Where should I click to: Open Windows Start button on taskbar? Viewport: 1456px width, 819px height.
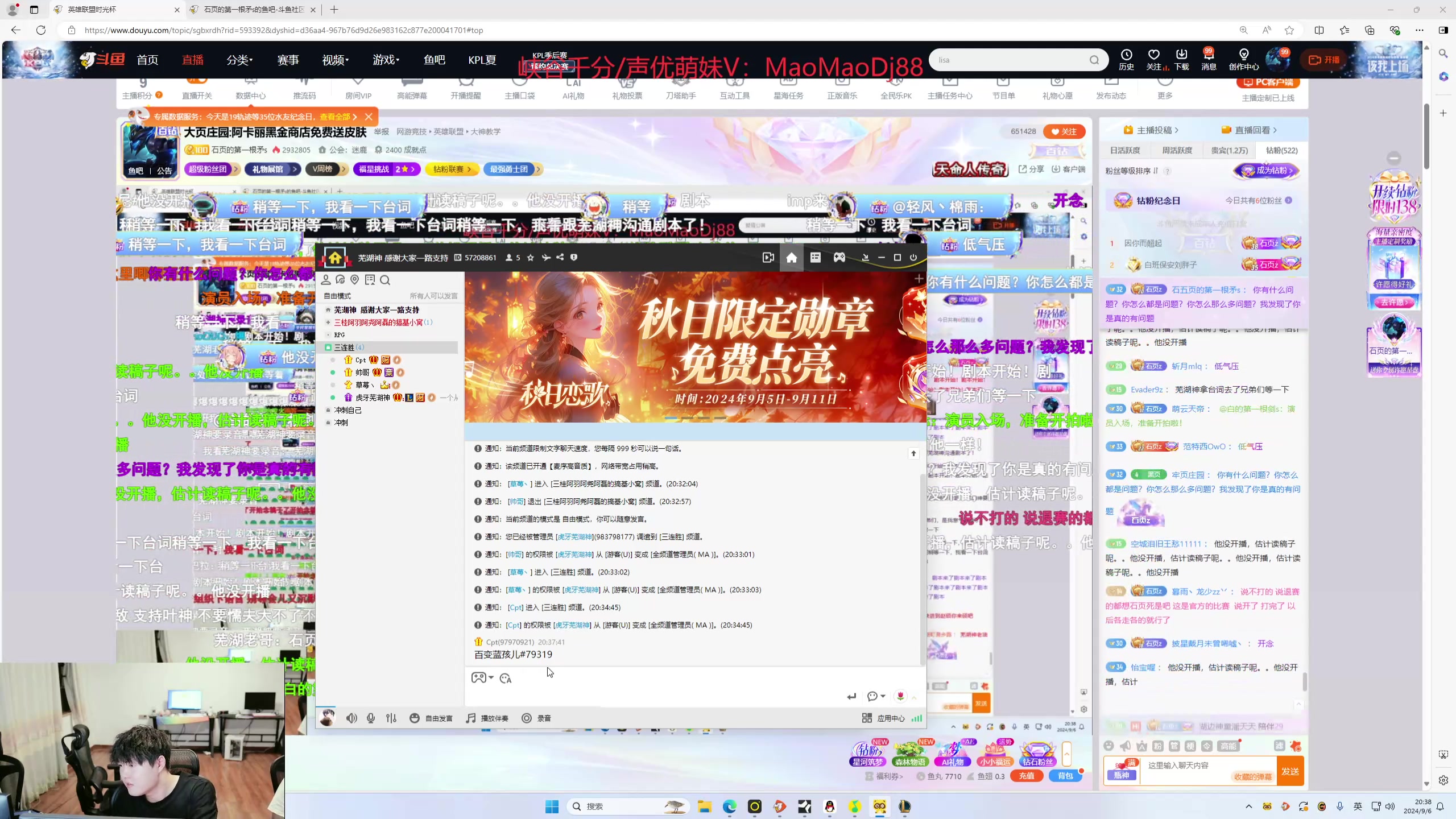click(552, 806)
